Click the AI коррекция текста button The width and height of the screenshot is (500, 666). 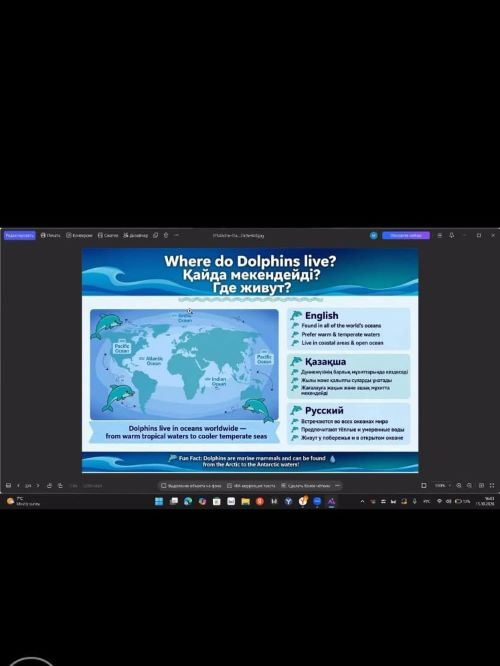coord(251,485)
